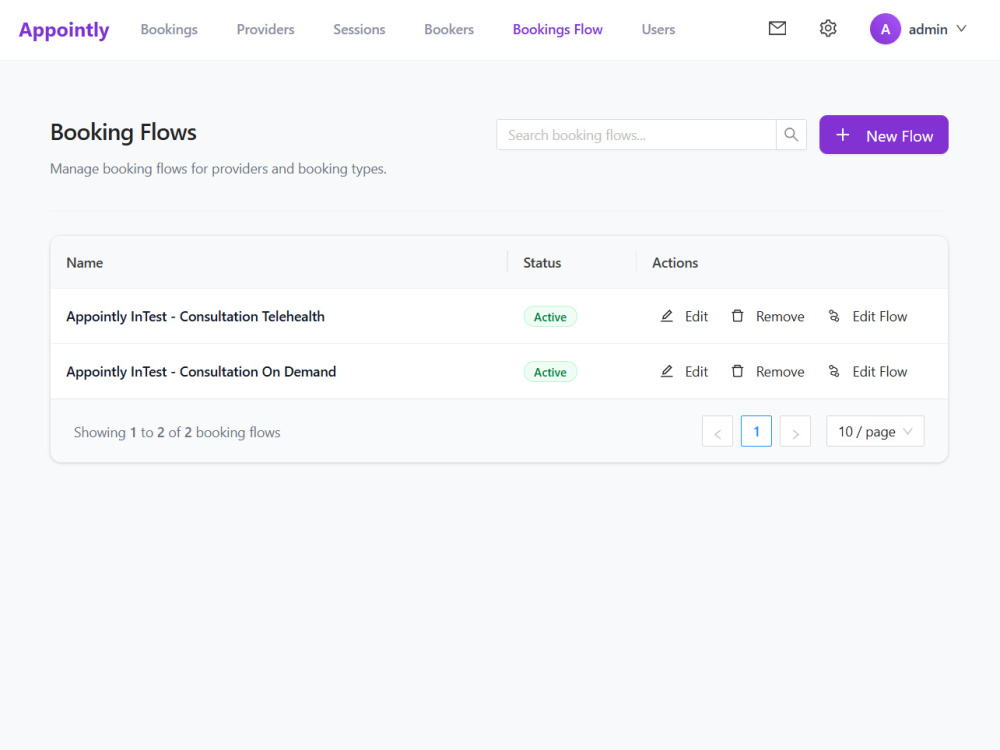Click flow icon for Consultation On Demand row
Viewport: 1000px width, 750px height.
coord(834,371)
